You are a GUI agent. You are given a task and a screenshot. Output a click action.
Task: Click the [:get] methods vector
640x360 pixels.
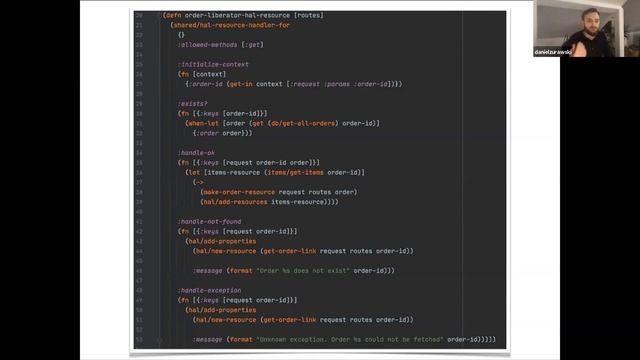click(252, 44)
